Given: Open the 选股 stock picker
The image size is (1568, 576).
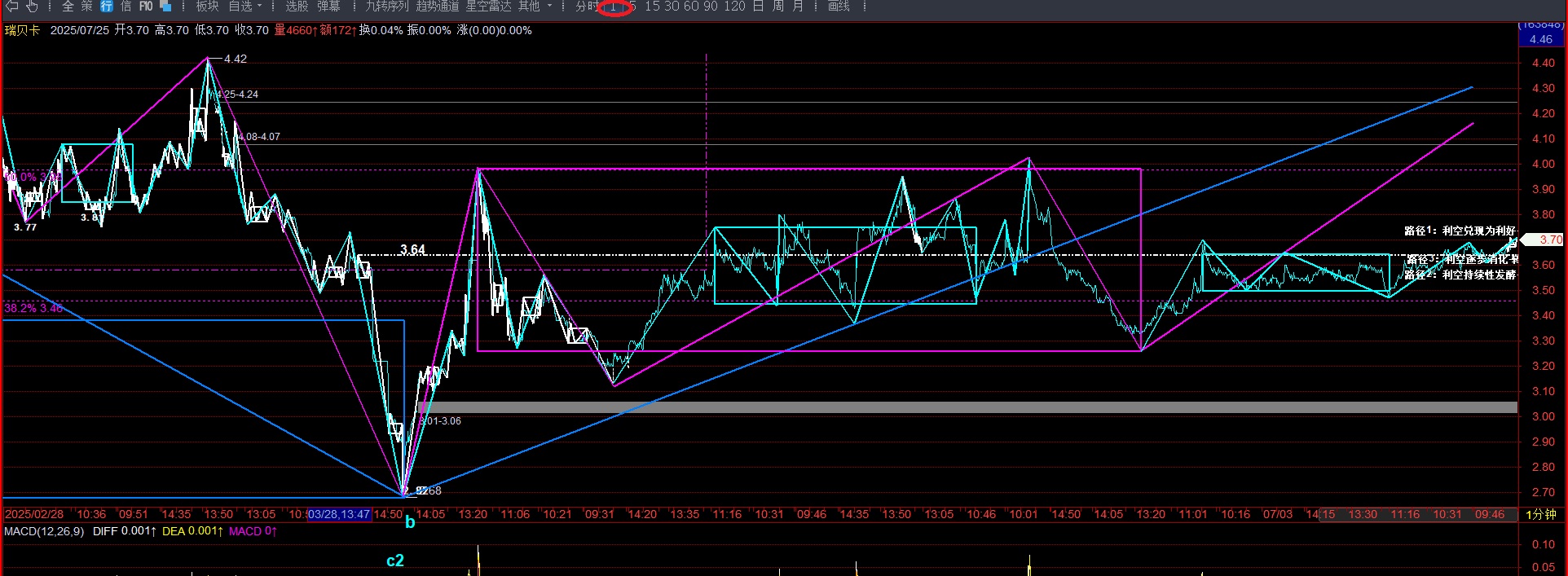Looking at the screenshot, I should (297, 7).
